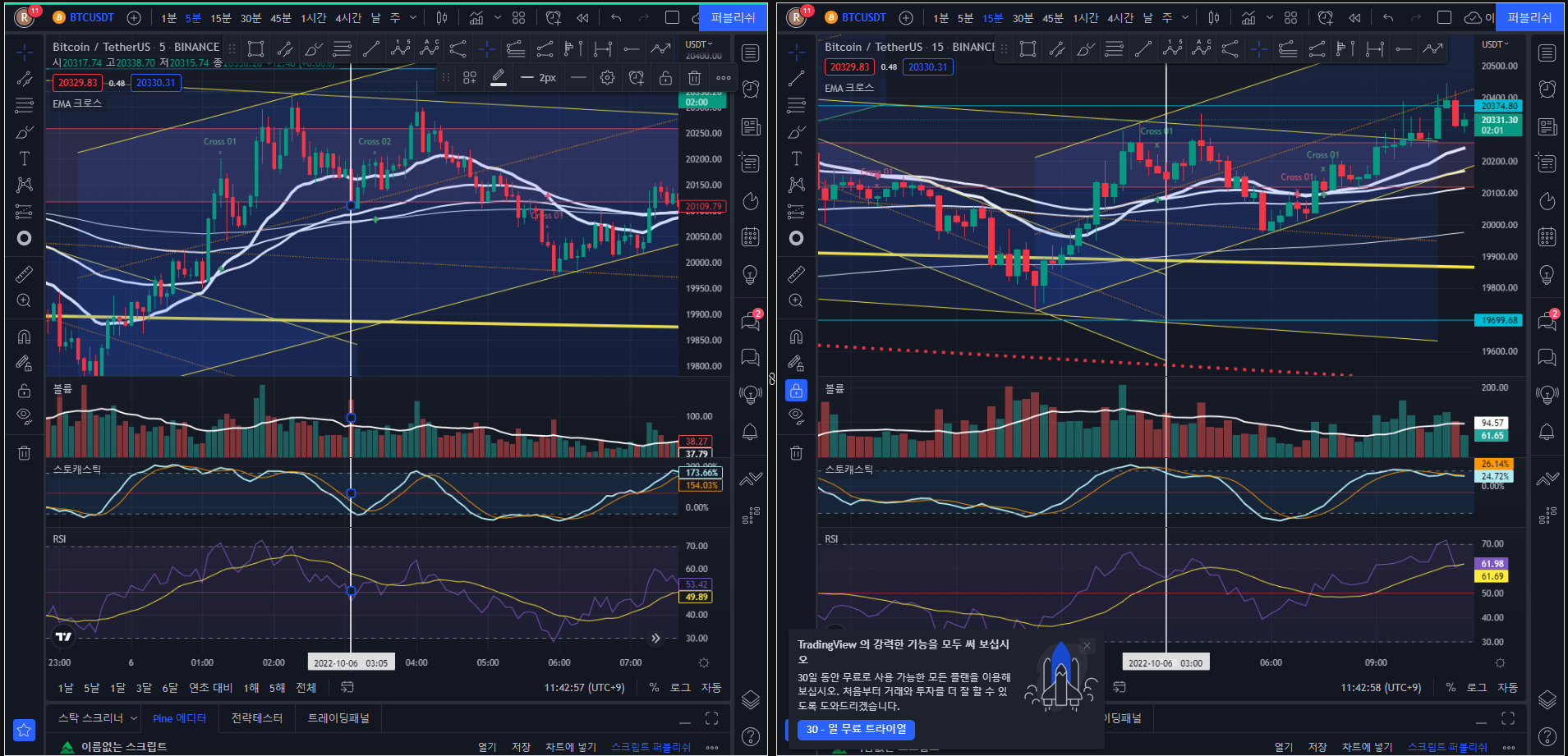The image size is (1568, 756).
Task: Toggle hide all drawings eye in left window
Action: click(x=25, y=415)
